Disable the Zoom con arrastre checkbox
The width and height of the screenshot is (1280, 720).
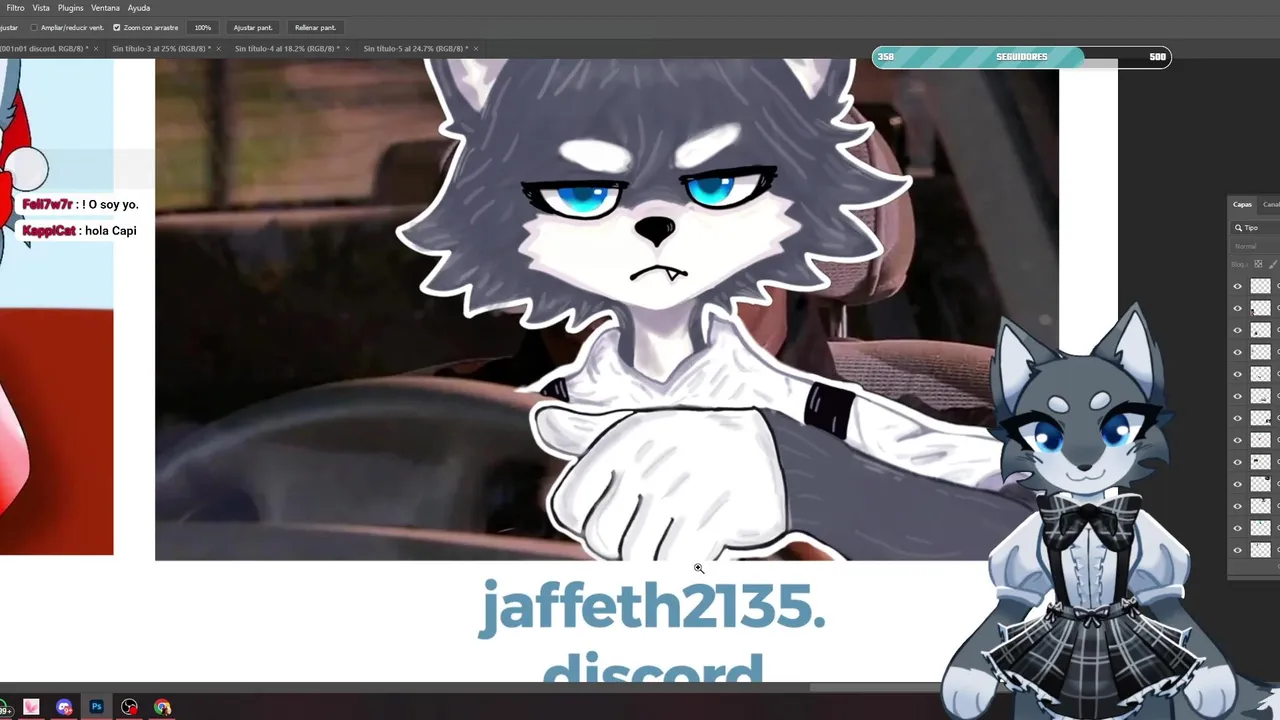[x=117, y=28]
